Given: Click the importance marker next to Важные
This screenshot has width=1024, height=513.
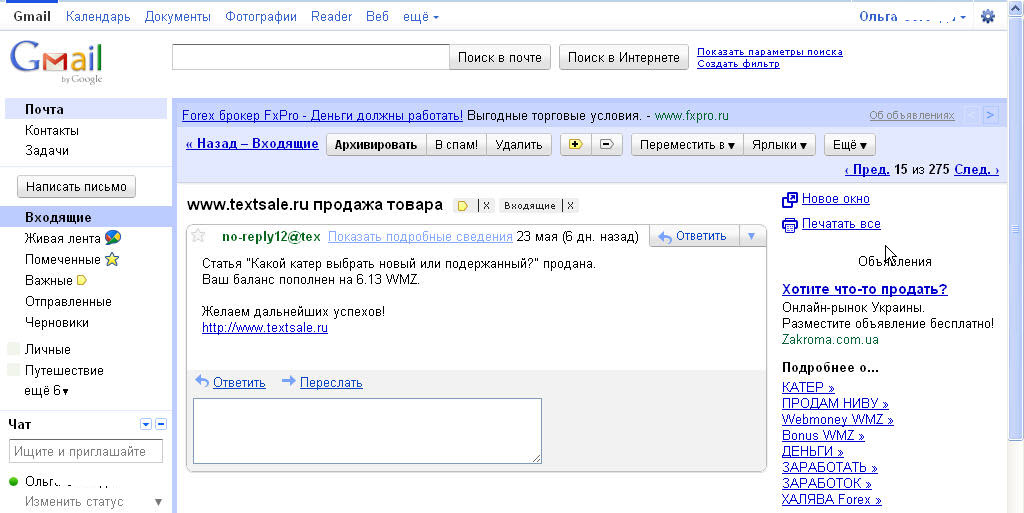Looking at the screenshot, I should coord(82,281).
